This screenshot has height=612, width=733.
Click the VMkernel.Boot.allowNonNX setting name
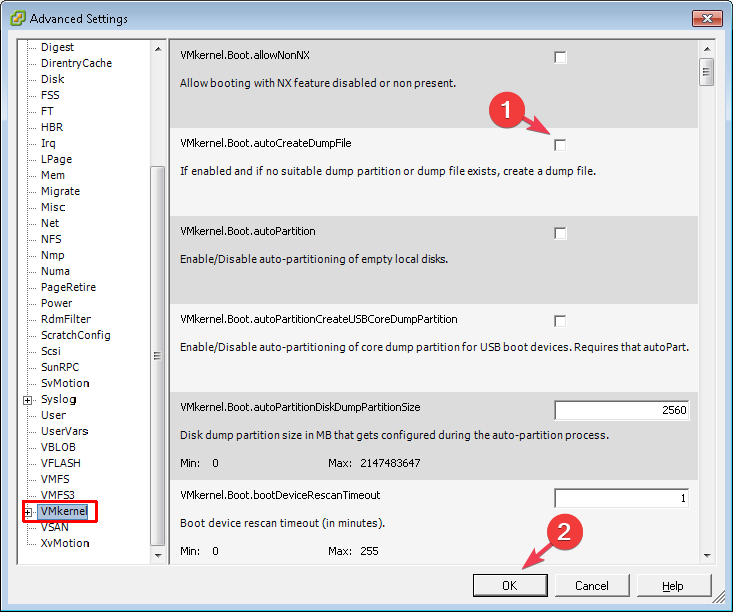tap(245, 55)
